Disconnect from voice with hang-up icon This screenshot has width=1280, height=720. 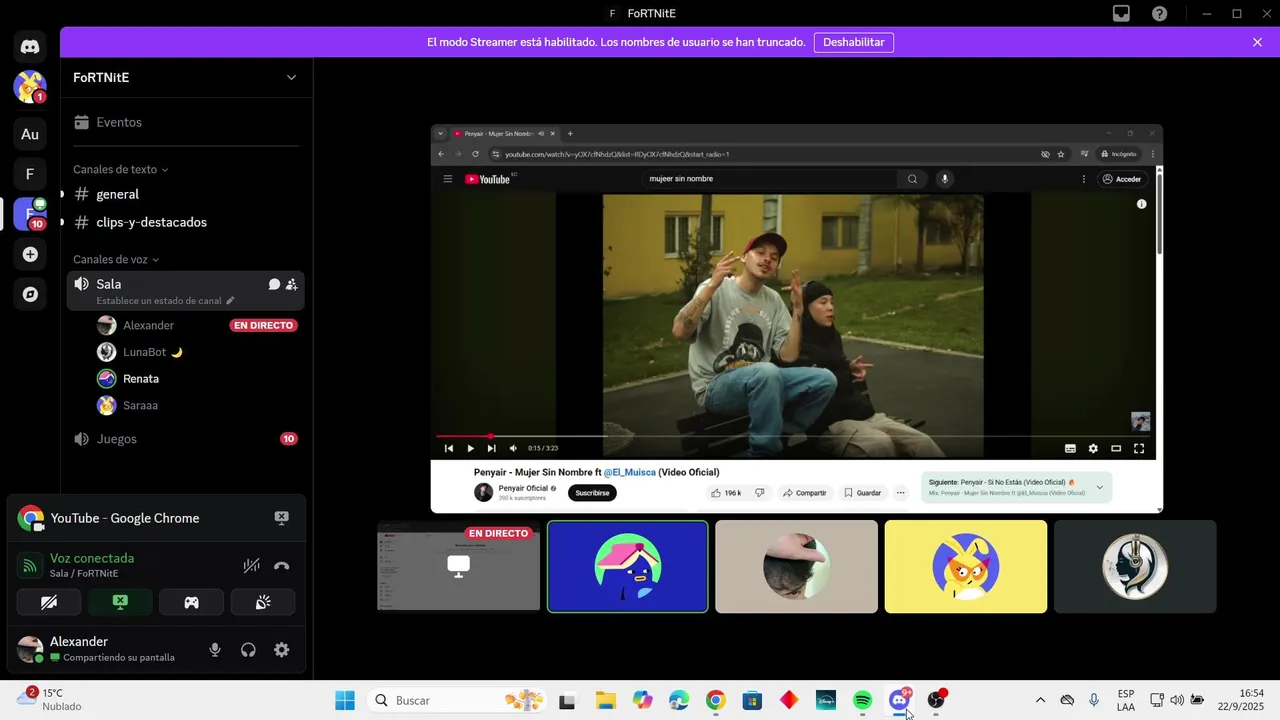click(282, 566)
